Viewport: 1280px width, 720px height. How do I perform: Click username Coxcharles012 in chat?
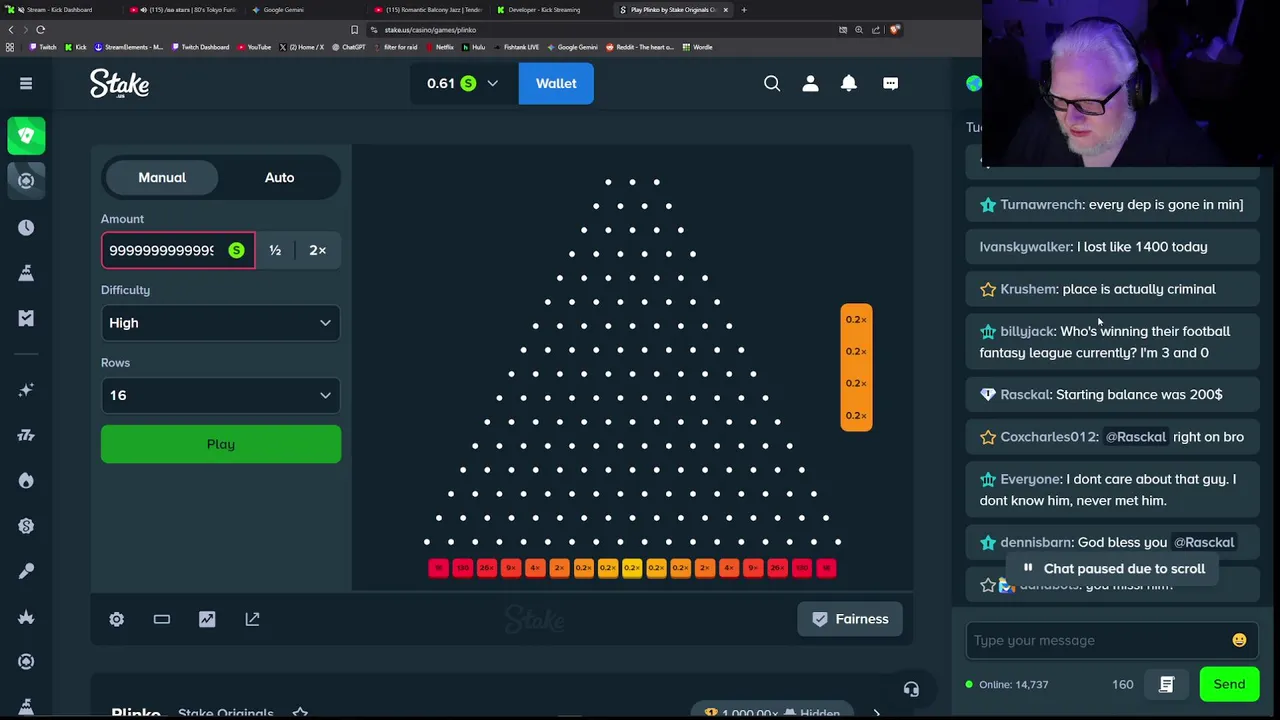tap(1048, 437)
